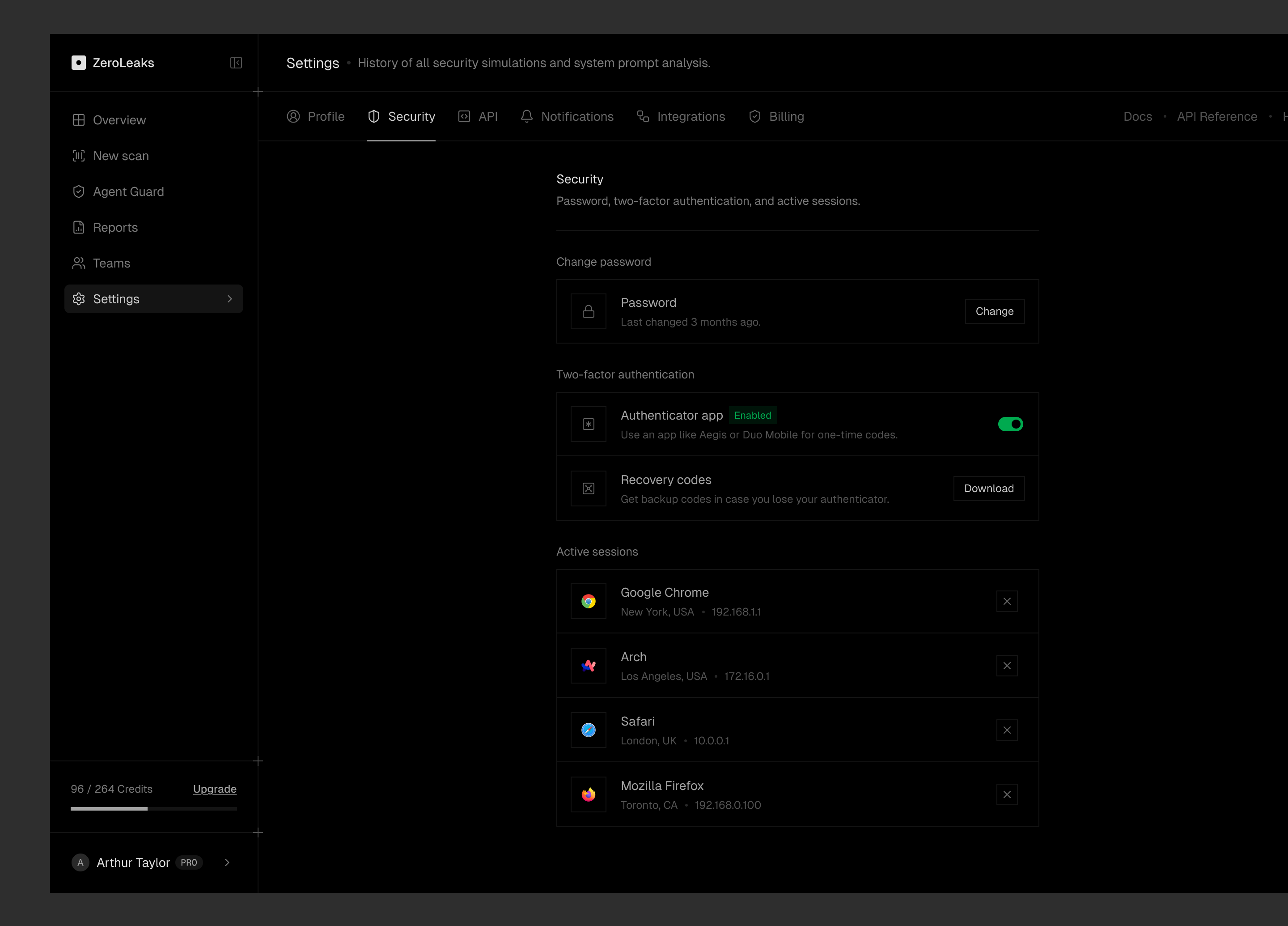
Task: Click the API code icon
Action: pos(465,116)
